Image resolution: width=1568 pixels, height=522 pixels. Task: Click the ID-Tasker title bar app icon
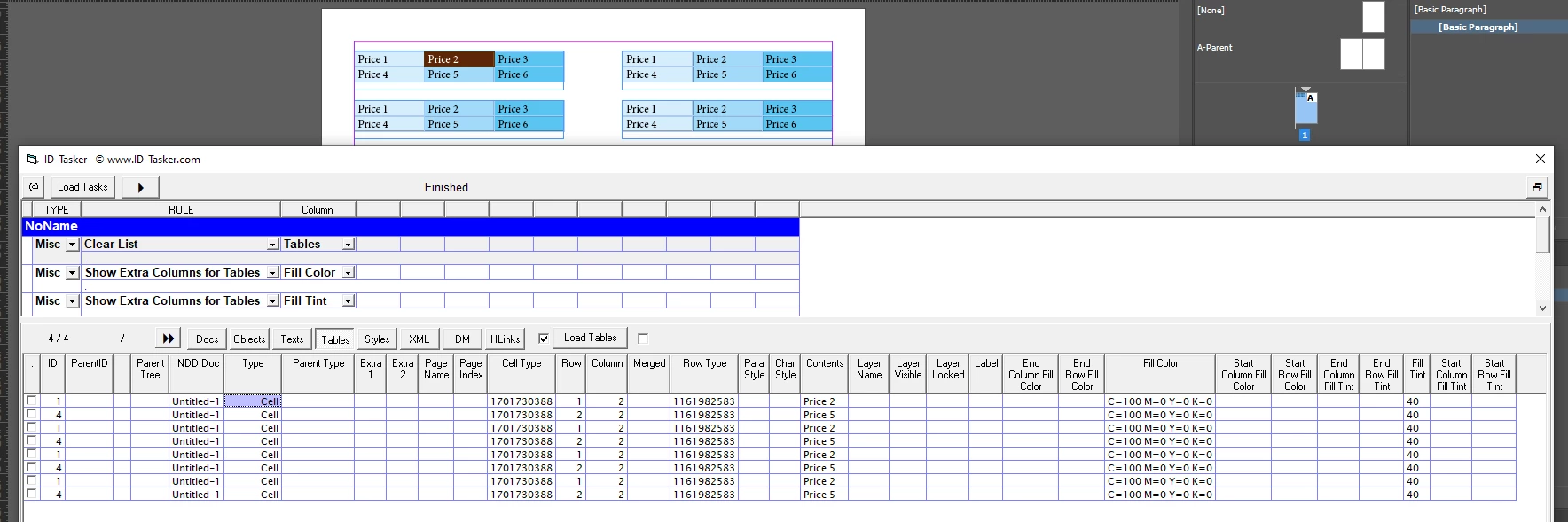(x=33, y=160)
